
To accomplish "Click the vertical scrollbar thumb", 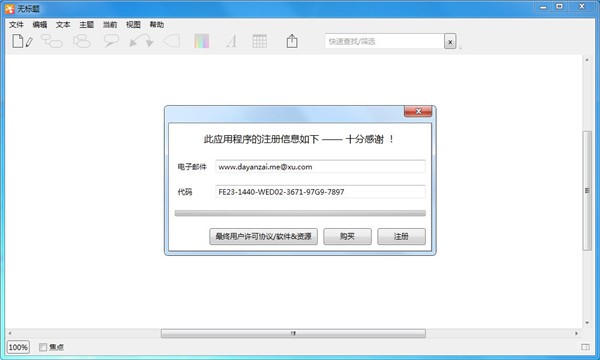I will coord(587,191).
